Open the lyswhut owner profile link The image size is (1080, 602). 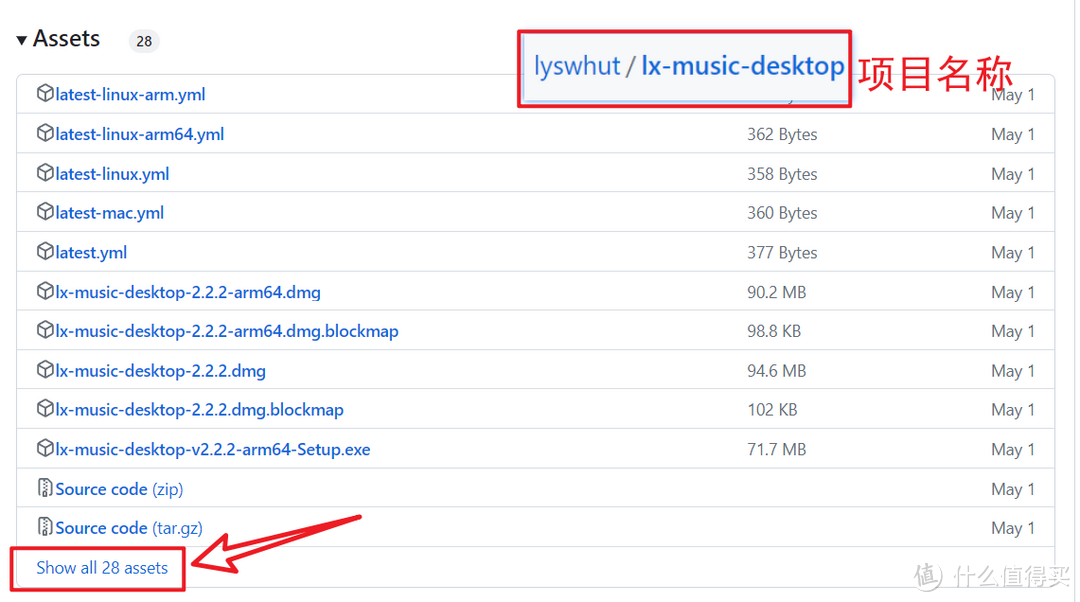click(x=577, y=67)
